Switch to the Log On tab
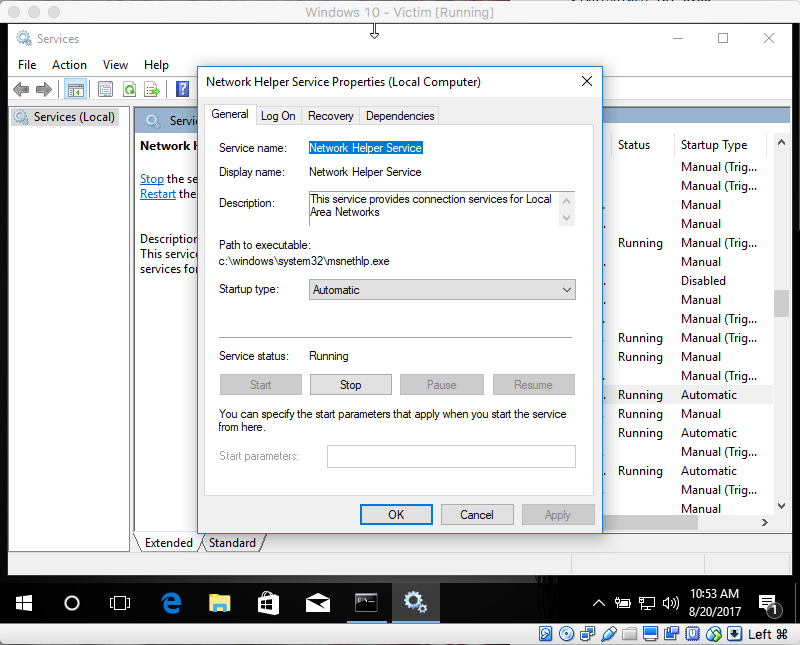 pyautogui.click(x=278, y=116)
